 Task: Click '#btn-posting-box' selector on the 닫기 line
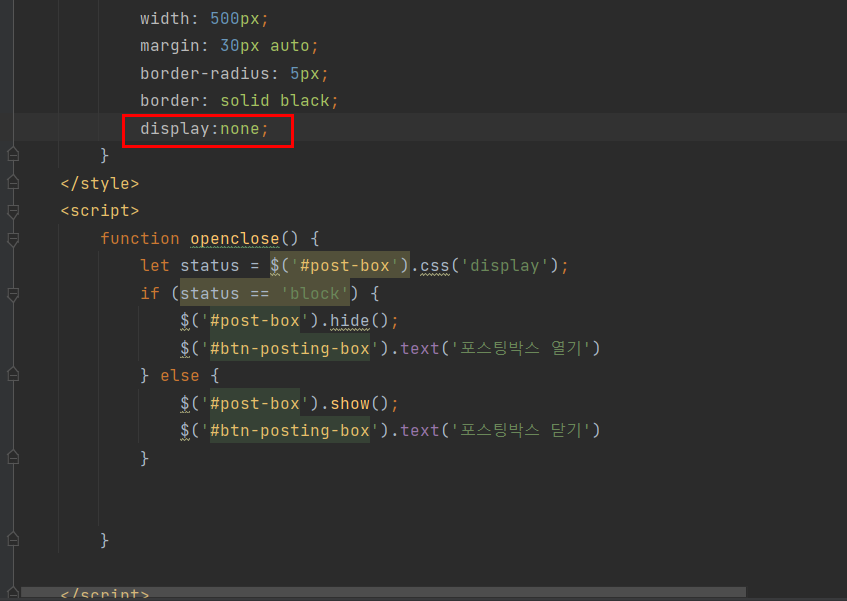pos(290,430)
